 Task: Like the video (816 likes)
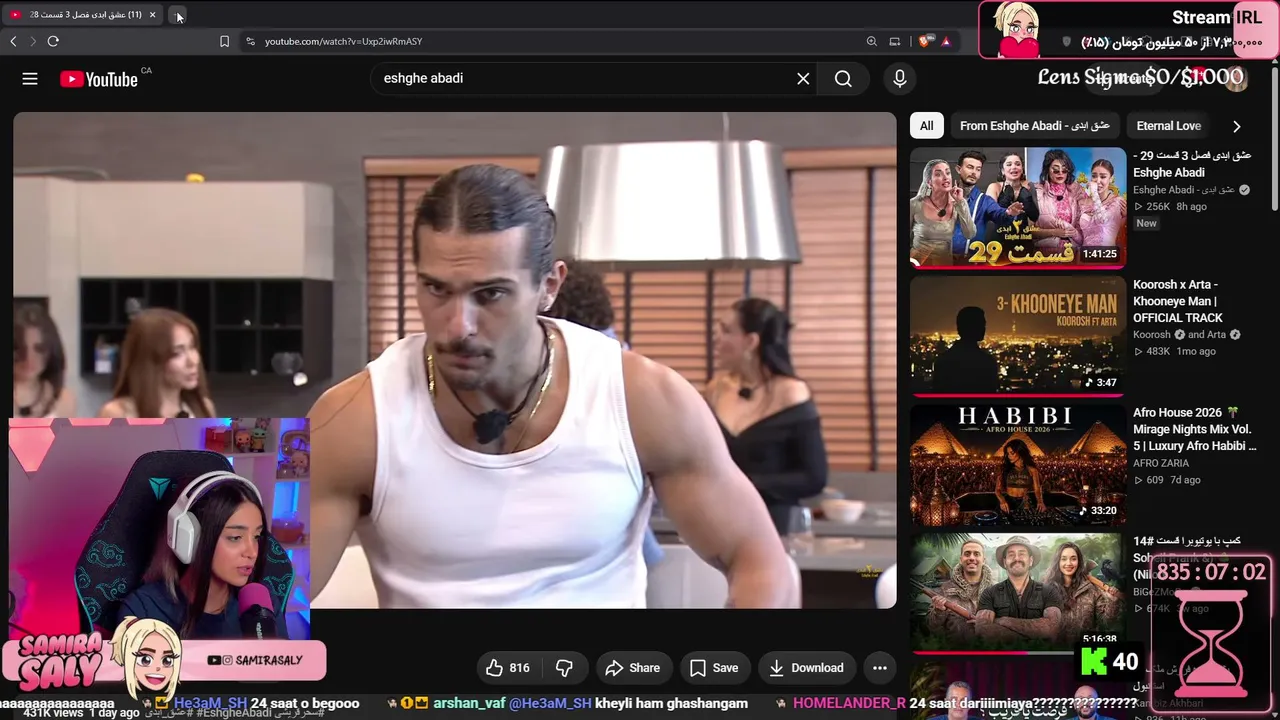point(508,668)
